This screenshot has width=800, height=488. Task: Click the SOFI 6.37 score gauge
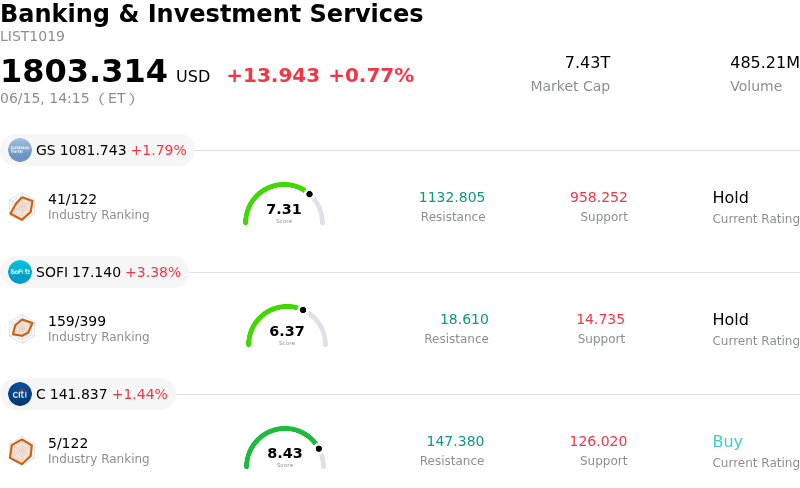[x=287, y=326]
